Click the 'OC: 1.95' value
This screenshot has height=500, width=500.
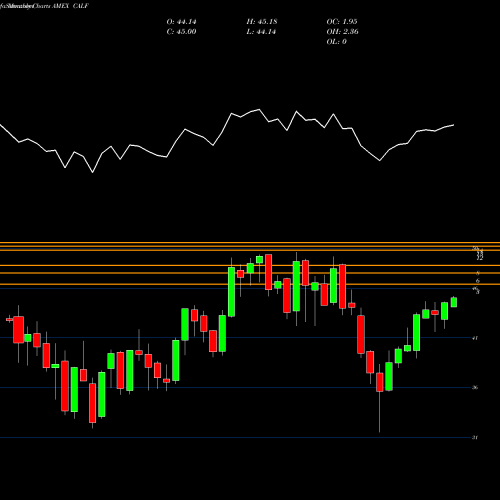(342, 22)
